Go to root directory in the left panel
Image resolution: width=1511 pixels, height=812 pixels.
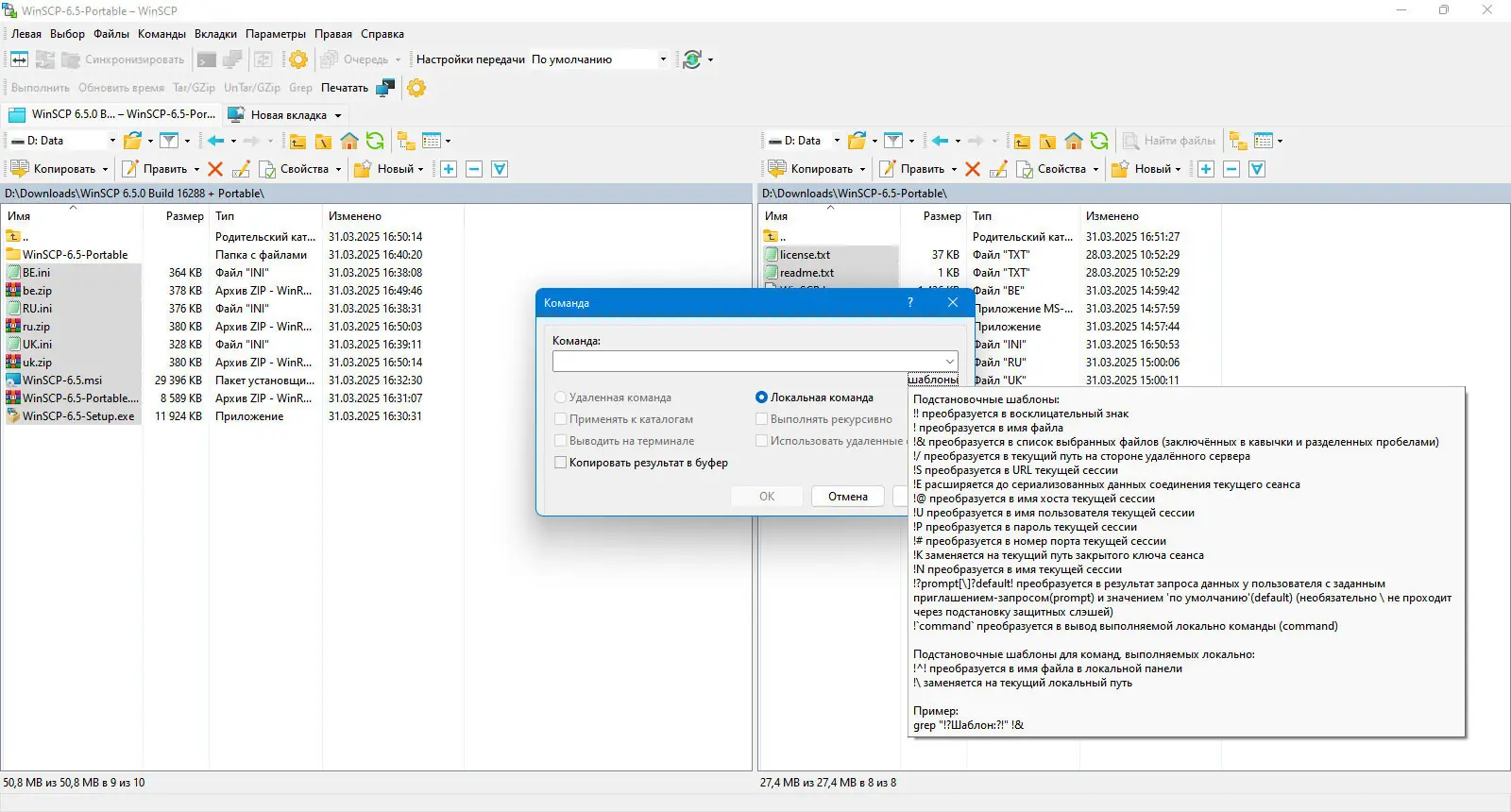pos(323,141)
